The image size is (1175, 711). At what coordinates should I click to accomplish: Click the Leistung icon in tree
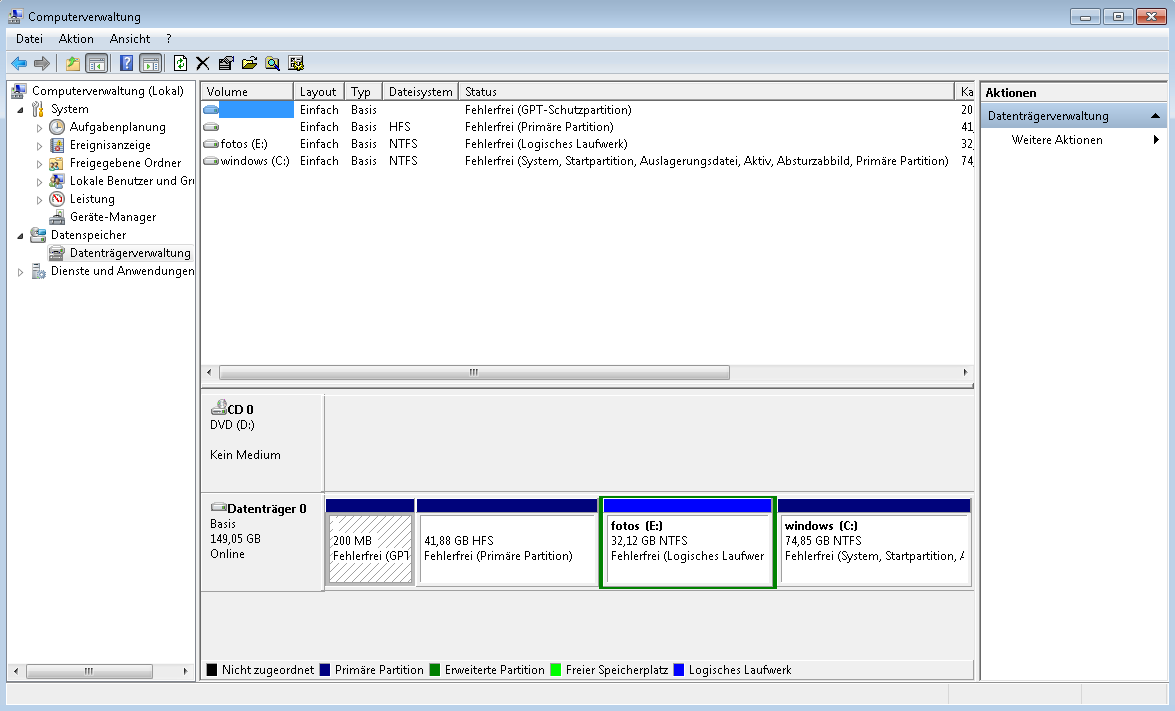57,199
